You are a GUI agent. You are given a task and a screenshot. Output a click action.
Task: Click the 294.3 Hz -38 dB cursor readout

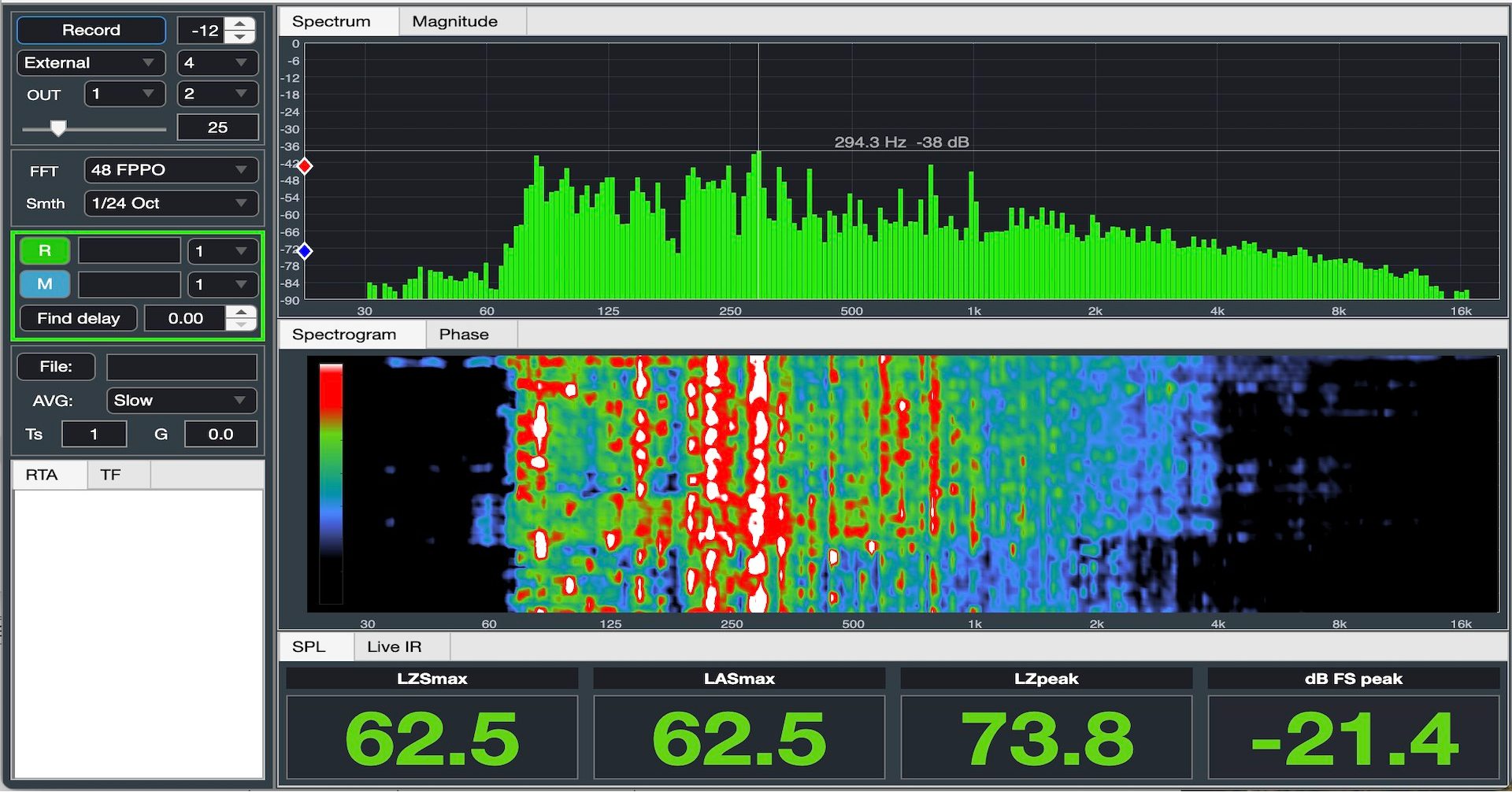902,142
